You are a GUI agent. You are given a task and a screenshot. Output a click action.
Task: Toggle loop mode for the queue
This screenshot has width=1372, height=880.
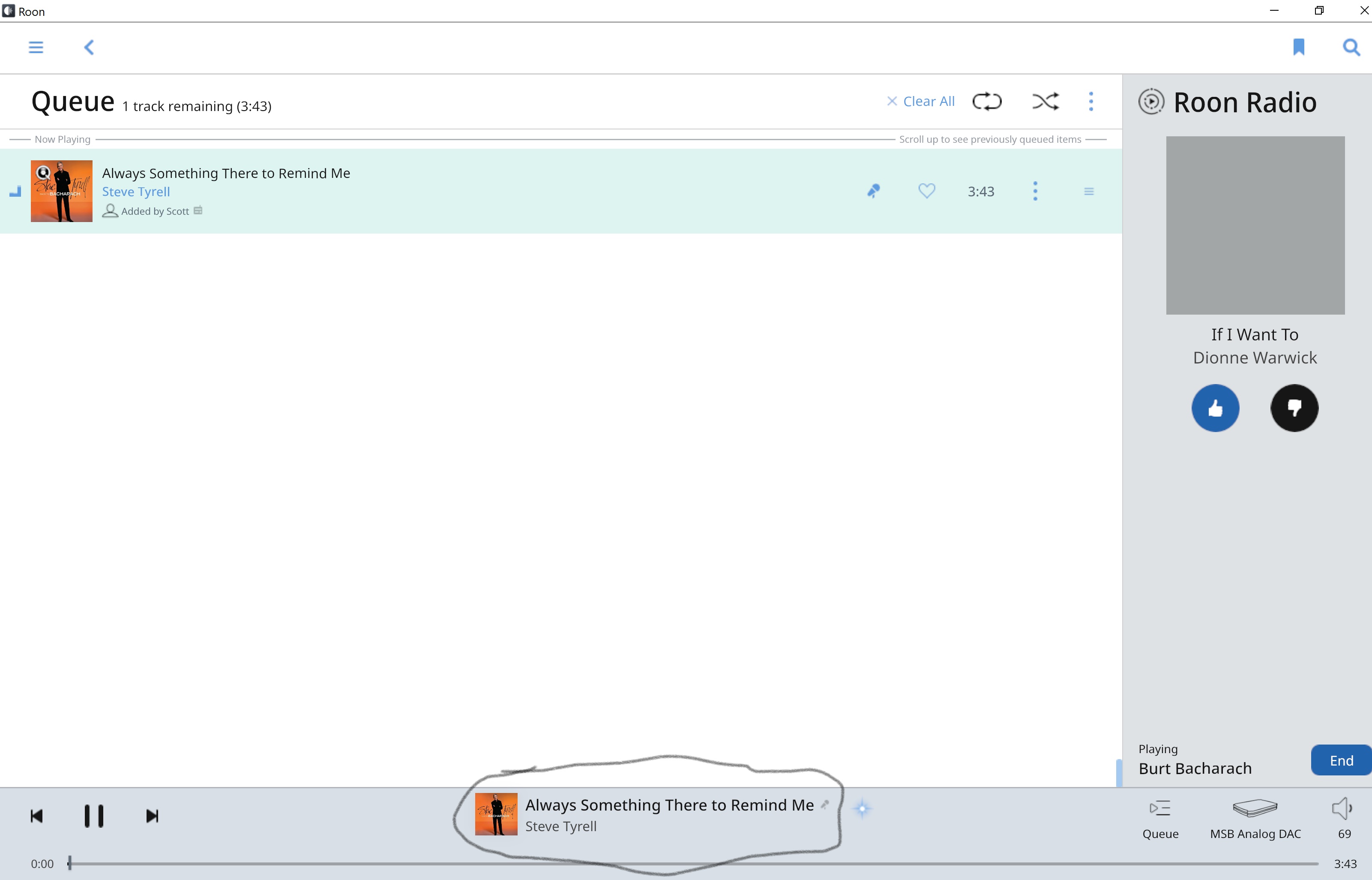(x=986, y=102)
